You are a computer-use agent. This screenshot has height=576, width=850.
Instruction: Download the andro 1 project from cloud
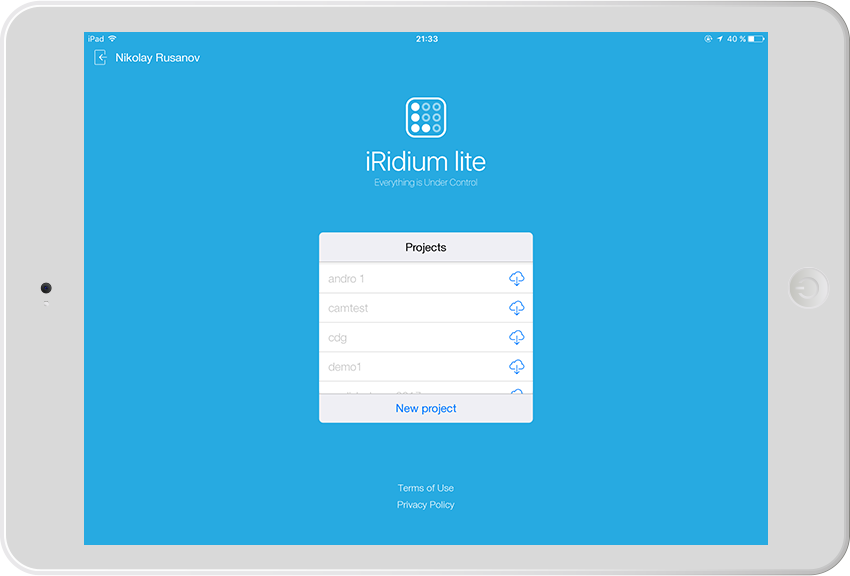click(x=516, y=278)
